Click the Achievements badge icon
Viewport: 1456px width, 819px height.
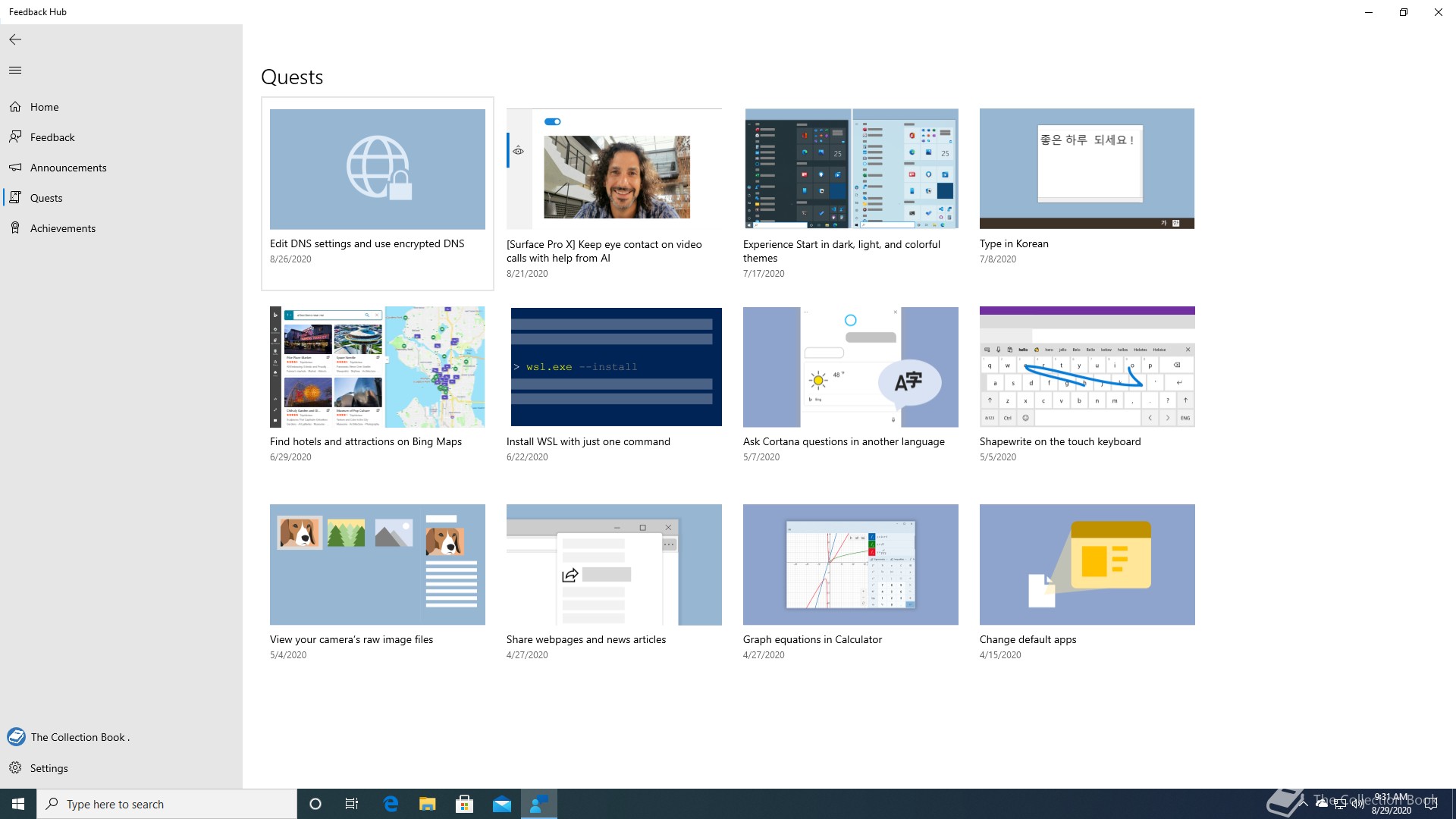15,228
